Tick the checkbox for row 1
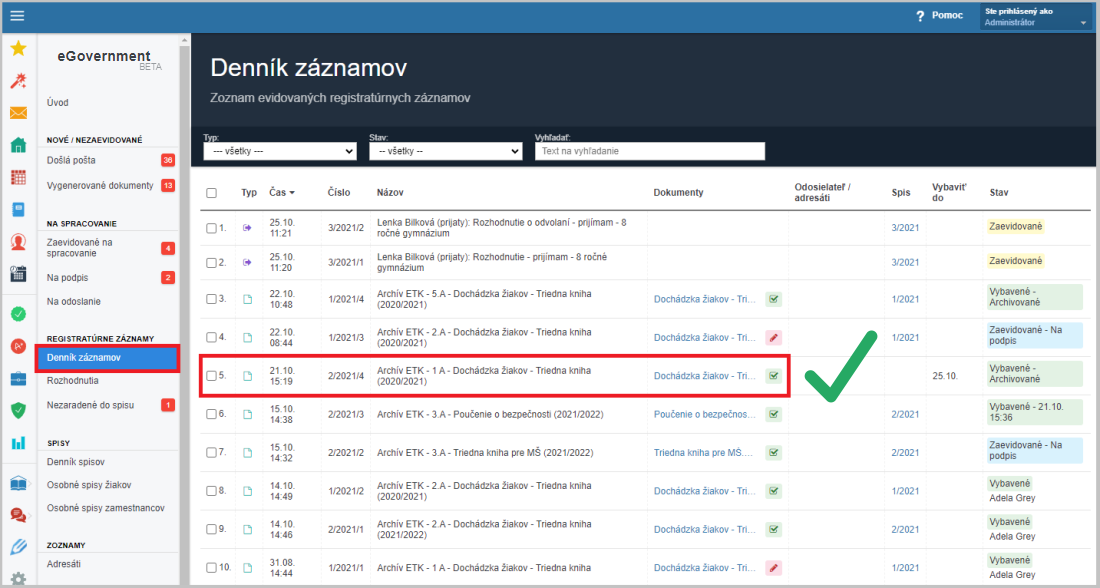1100x588 pixels. pos(211,228)
